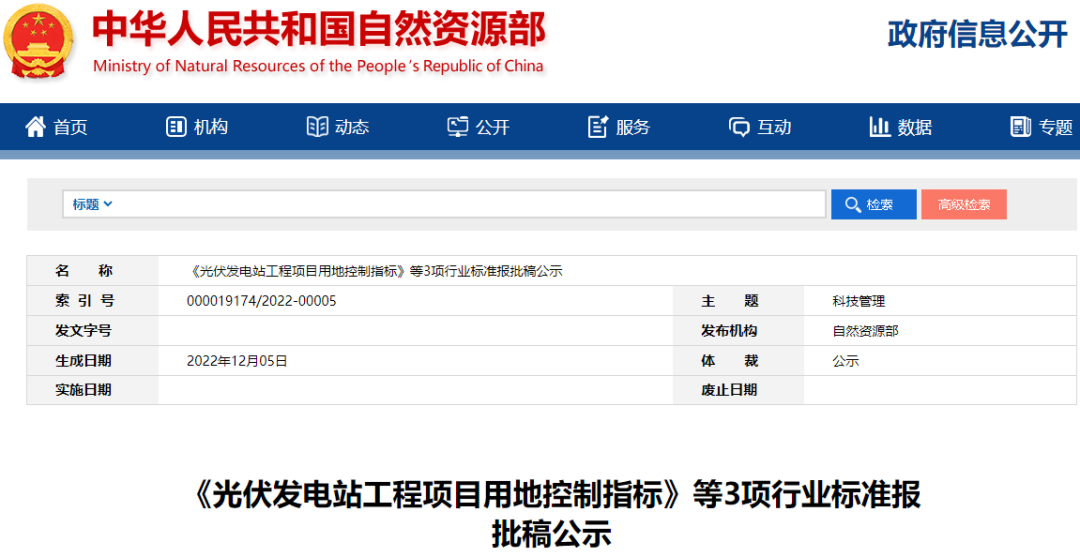Viewport: 1080px width, 557px height.
Task: Click the 高级检索 advanced search button
Action: coord(964,204)
